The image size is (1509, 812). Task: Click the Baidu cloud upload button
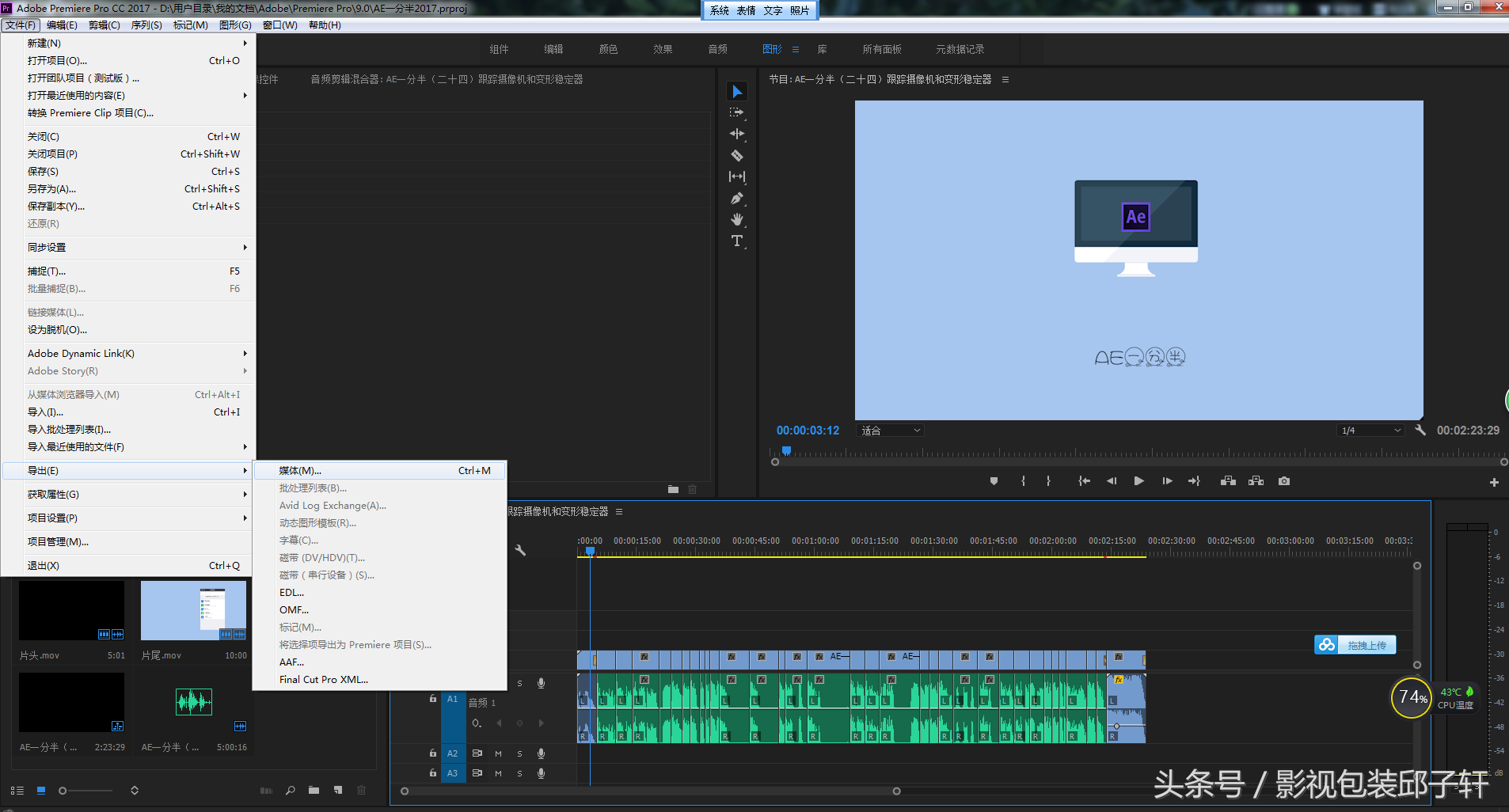tap(1355, 645)
